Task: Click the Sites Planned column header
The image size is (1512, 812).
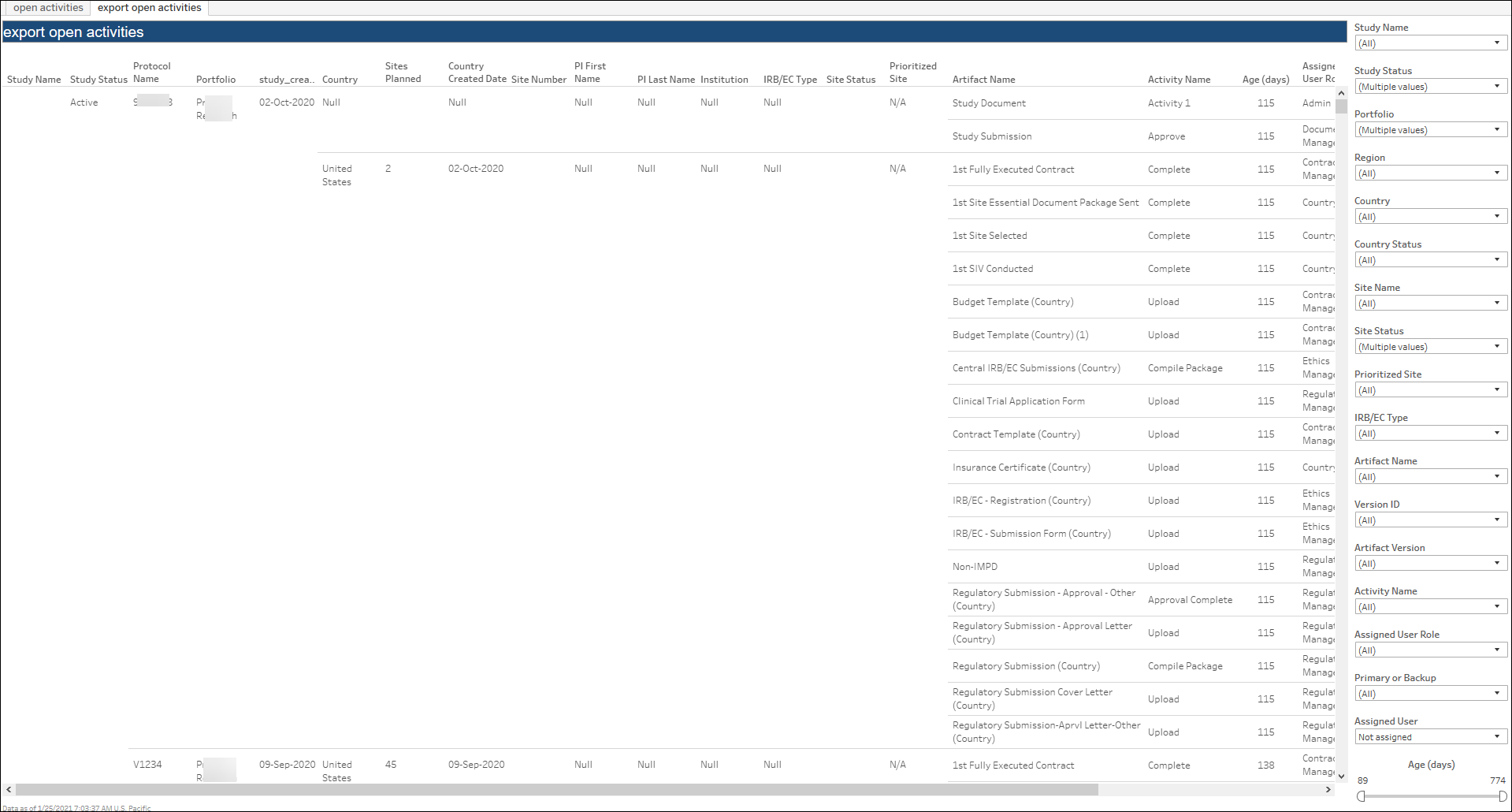Action: coord(403,73)
